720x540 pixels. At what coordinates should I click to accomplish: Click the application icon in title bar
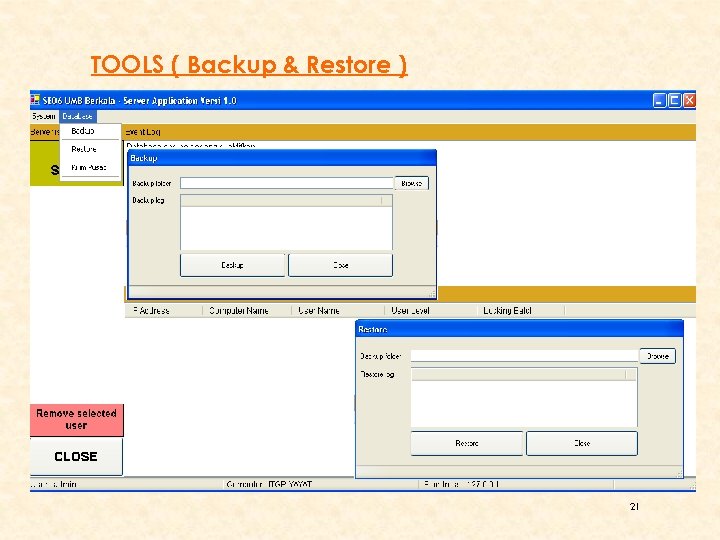click(x=35, y=100)
